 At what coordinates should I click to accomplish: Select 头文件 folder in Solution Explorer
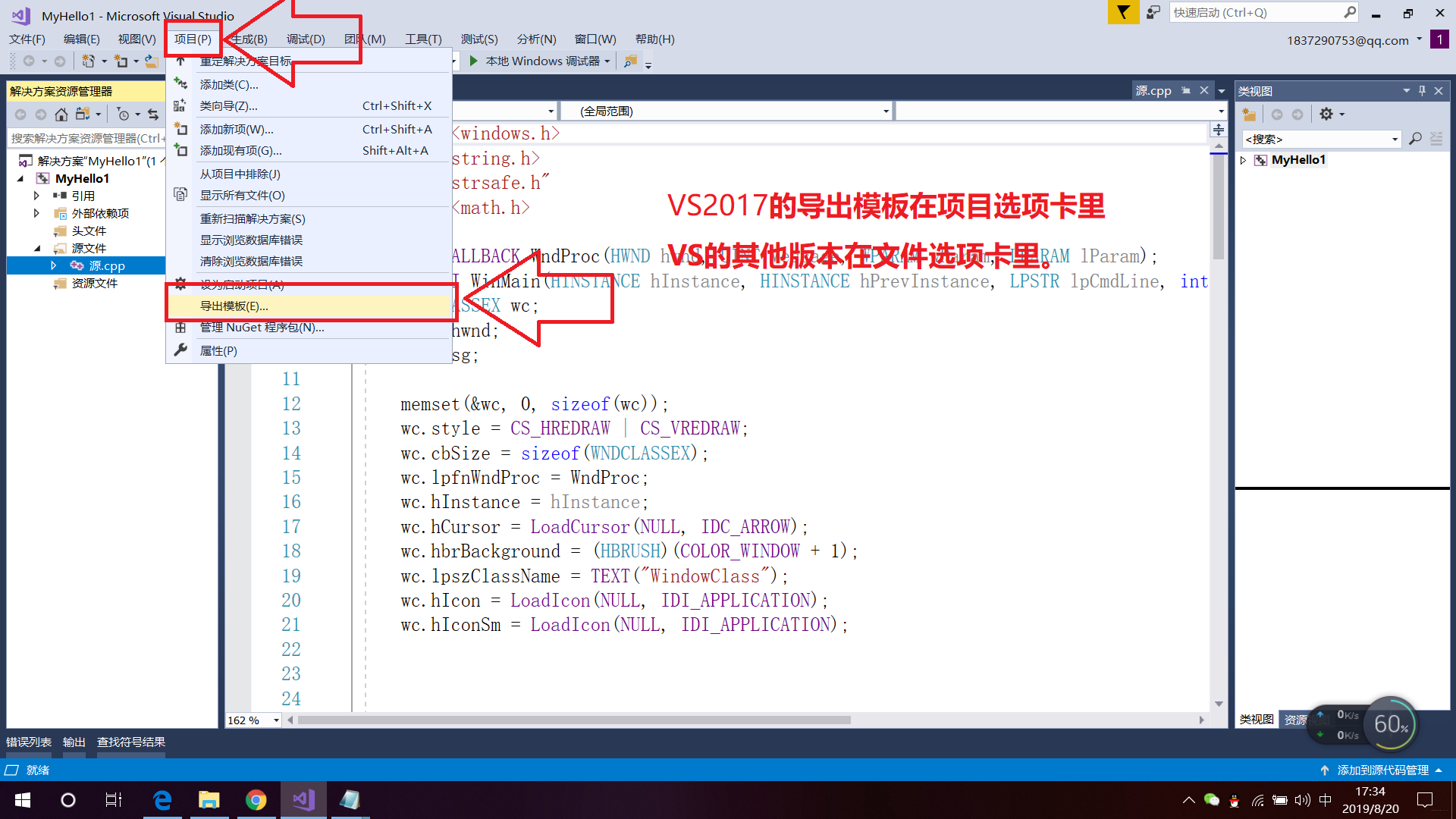[x=89, y=231]
